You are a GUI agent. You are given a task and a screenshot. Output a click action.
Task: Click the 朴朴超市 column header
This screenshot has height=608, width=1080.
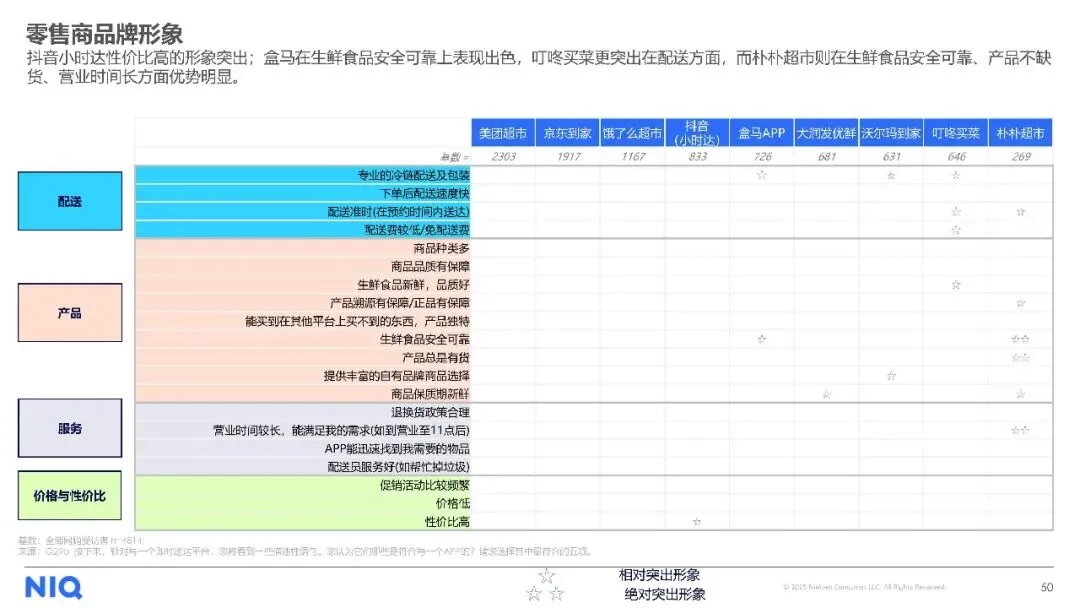[x=1021, y=133]
